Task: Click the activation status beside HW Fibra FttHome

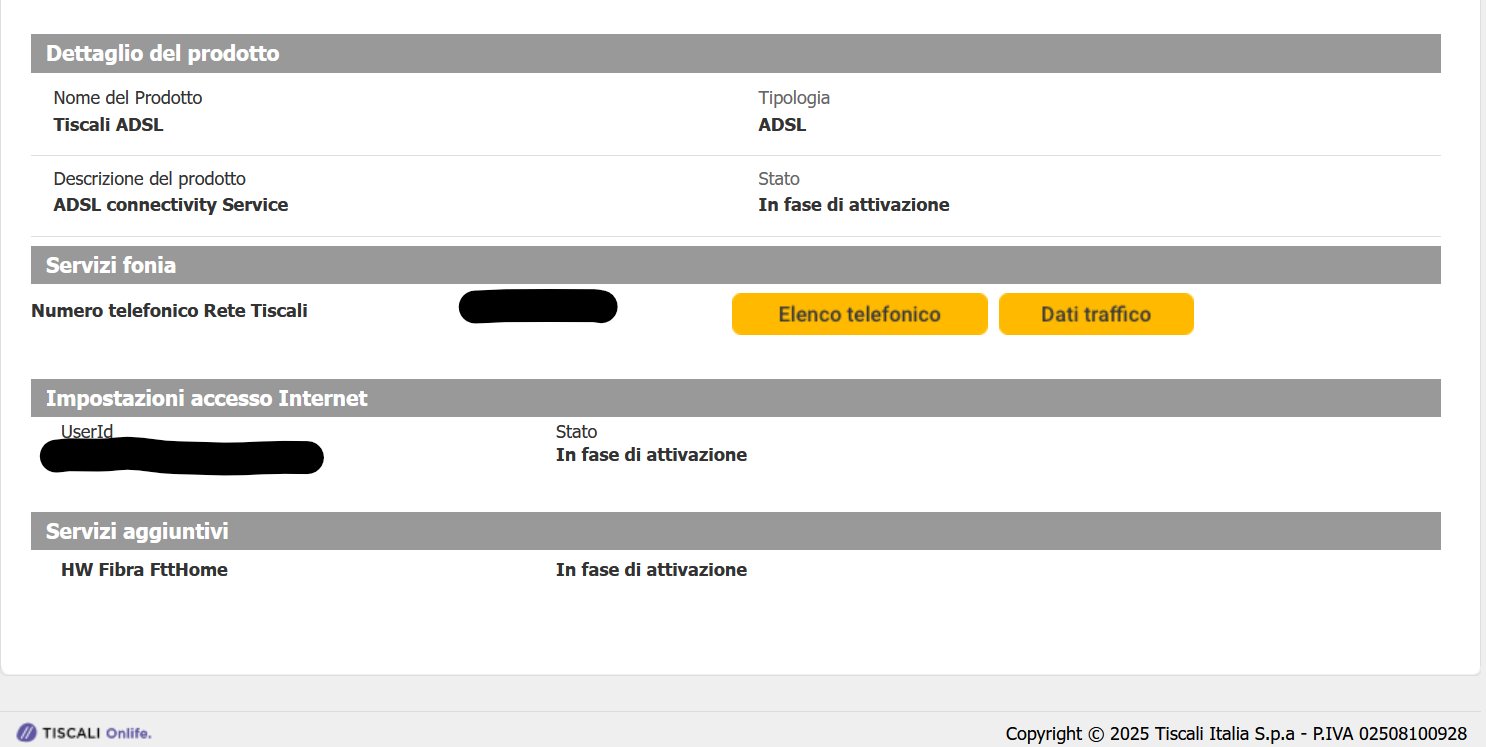Action: [651, 570]
